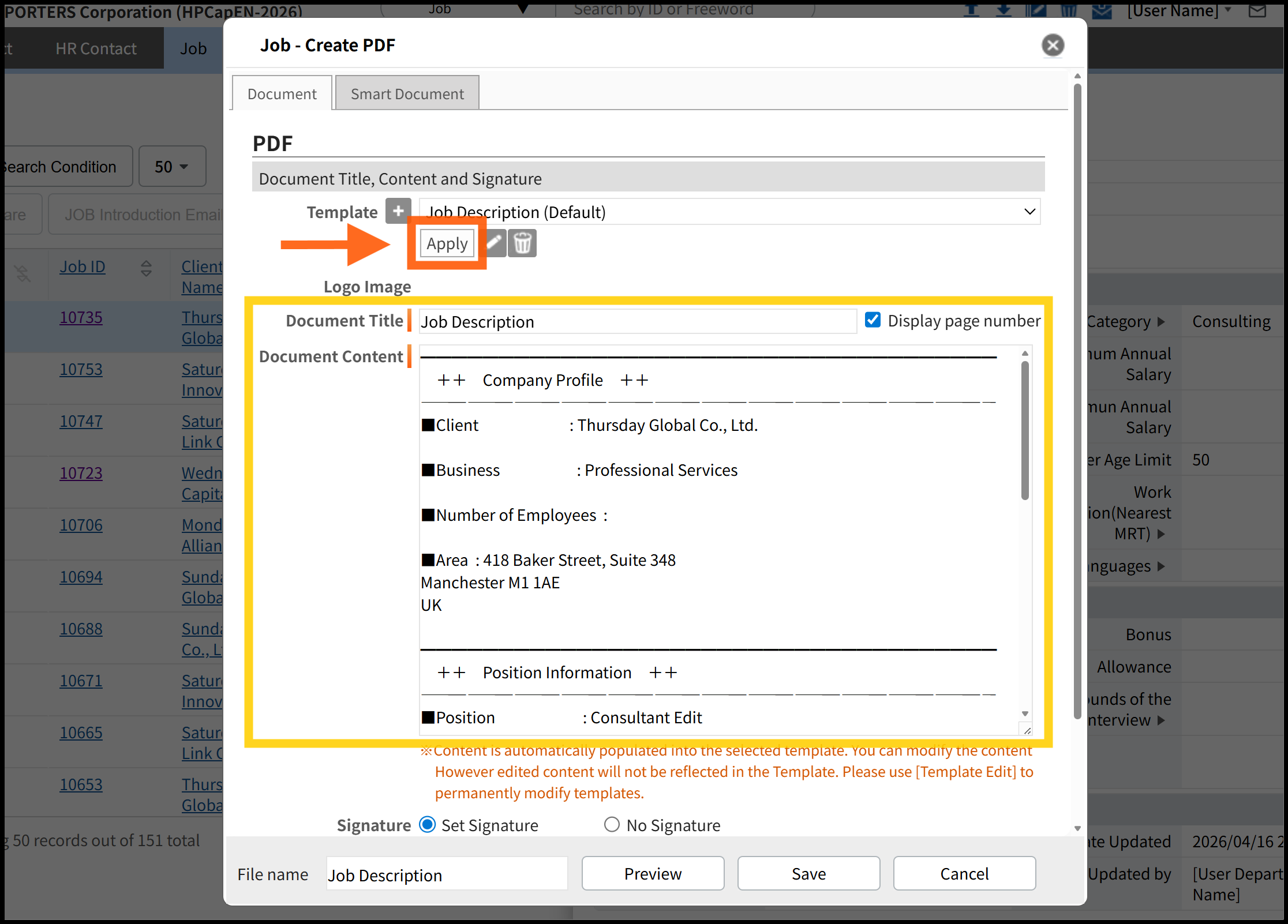Open job ID 10688 link

pyautogui.click(x=81, y=629)
